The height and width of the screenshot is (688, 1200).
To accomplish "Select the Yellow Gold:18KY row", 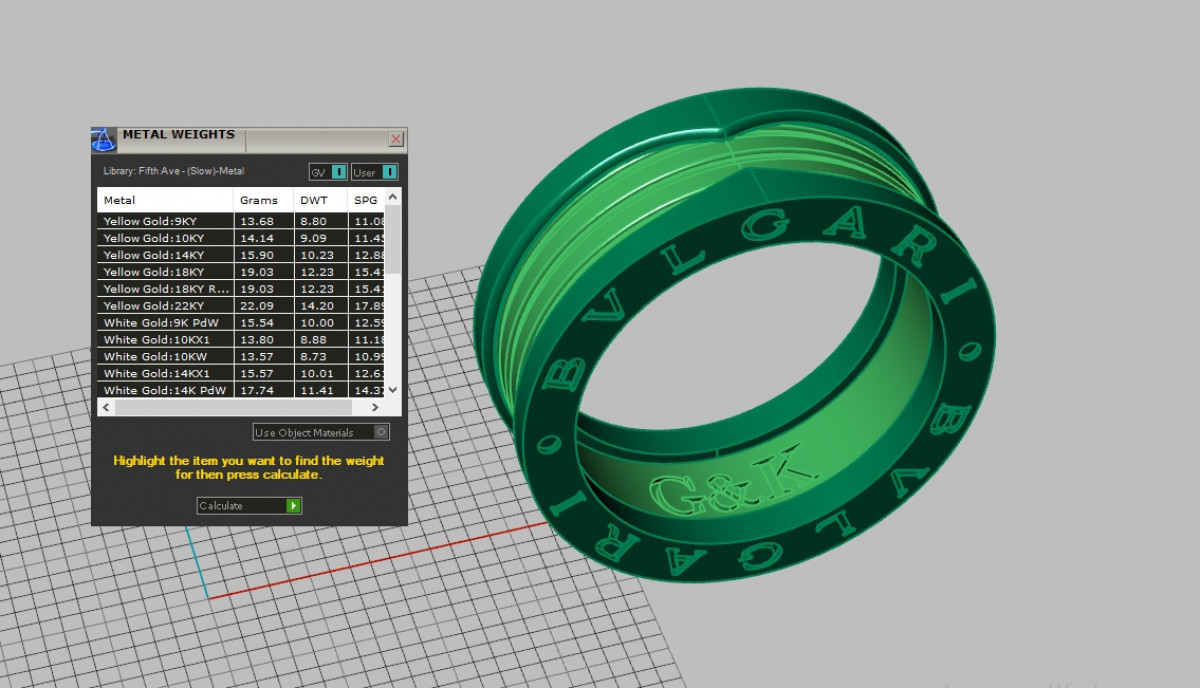I will pyautogui.click(x=167, y=272).
